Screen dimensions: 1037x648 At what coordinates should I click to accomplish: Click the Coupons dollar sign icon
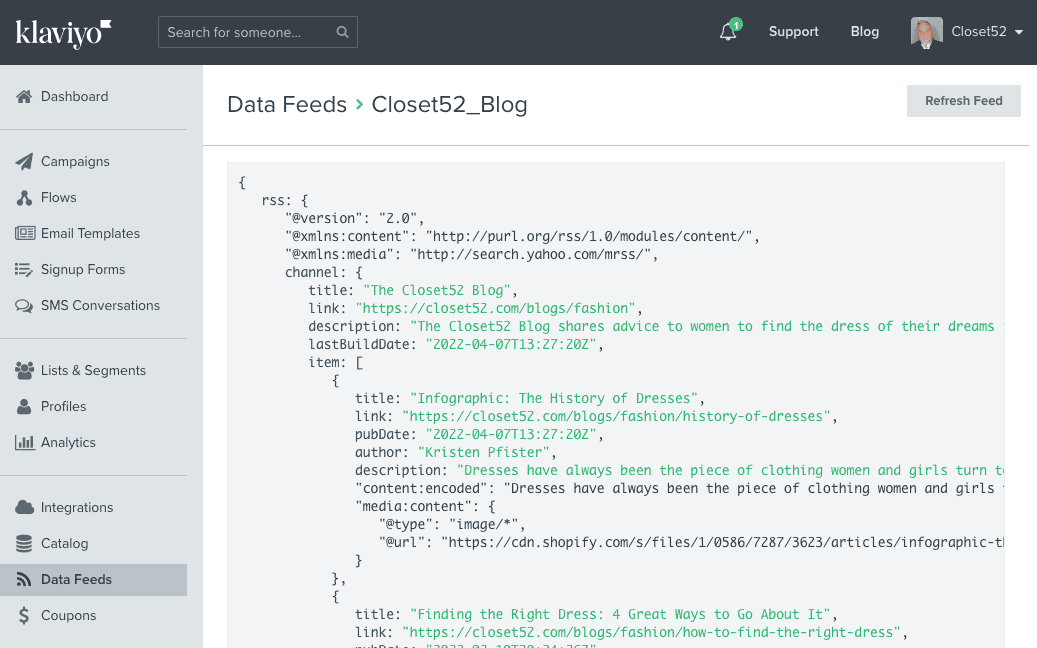coord(24,616)
